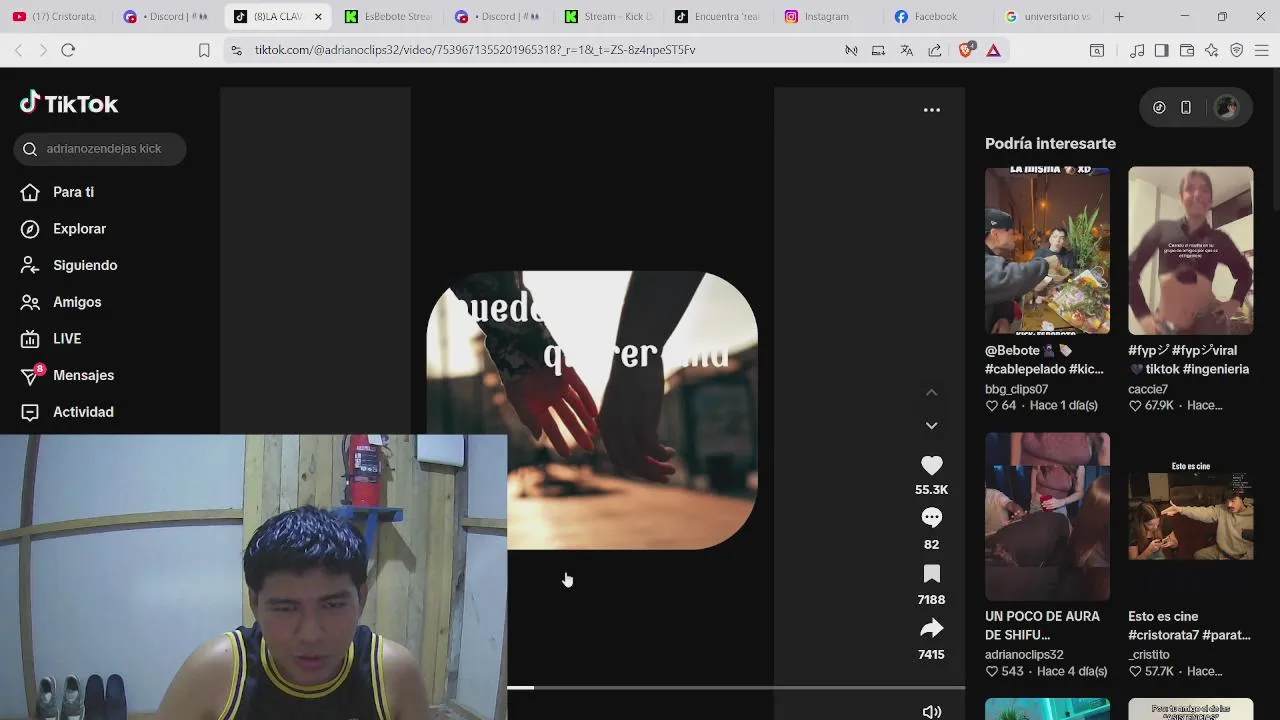This screenshot has height=720, width=1280.
Task: Save video with the bookmark icon
Action: (x=931, y=574)
